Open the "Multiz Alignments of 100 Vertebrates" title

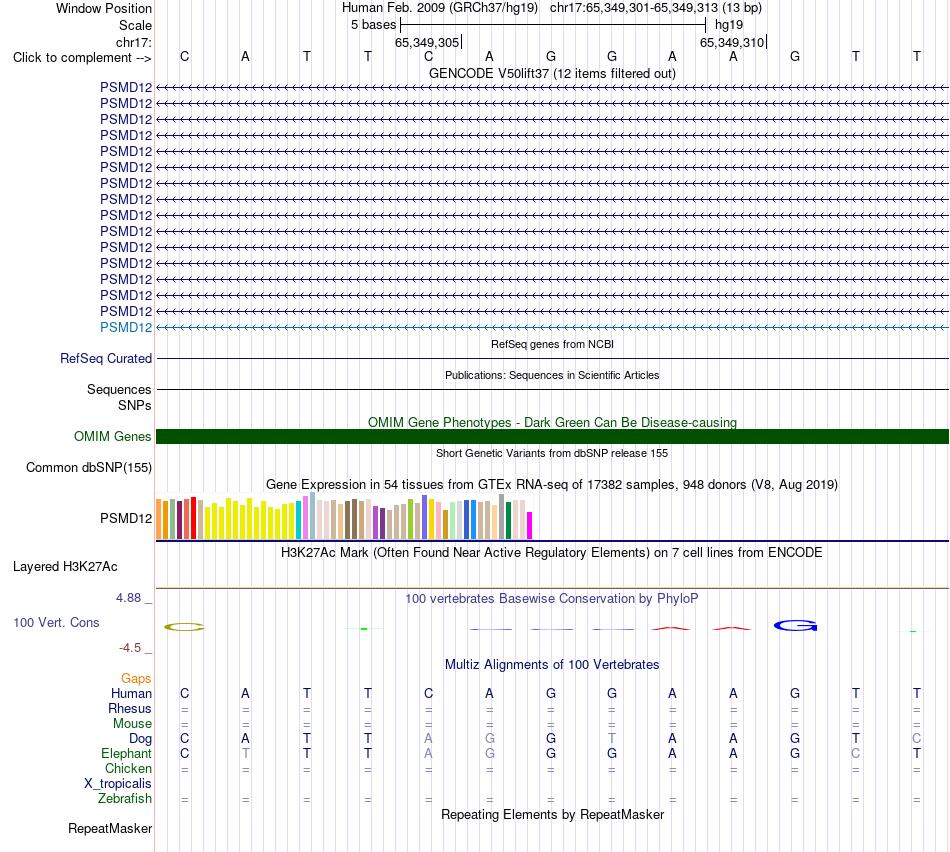tap(552, 665)
